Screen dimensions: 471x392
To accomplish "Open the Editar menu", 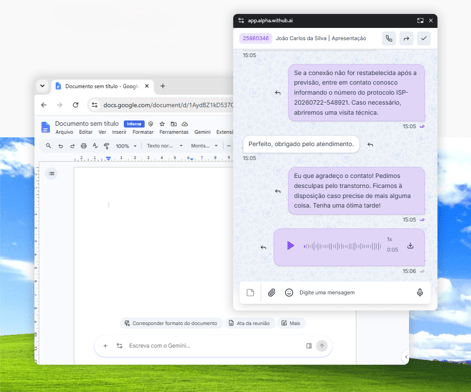I will (86, 132).
